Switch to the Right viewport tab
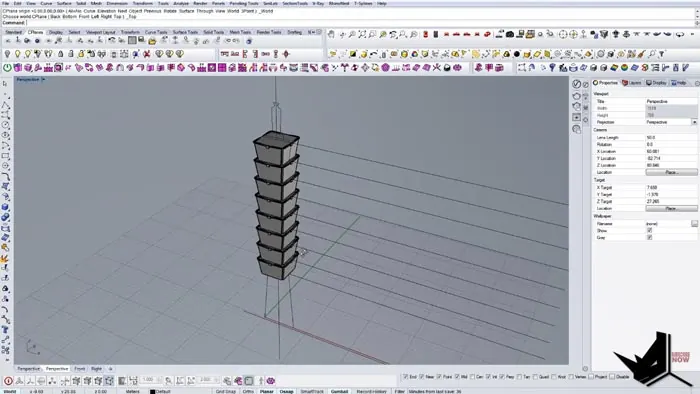 pos(96,369)
